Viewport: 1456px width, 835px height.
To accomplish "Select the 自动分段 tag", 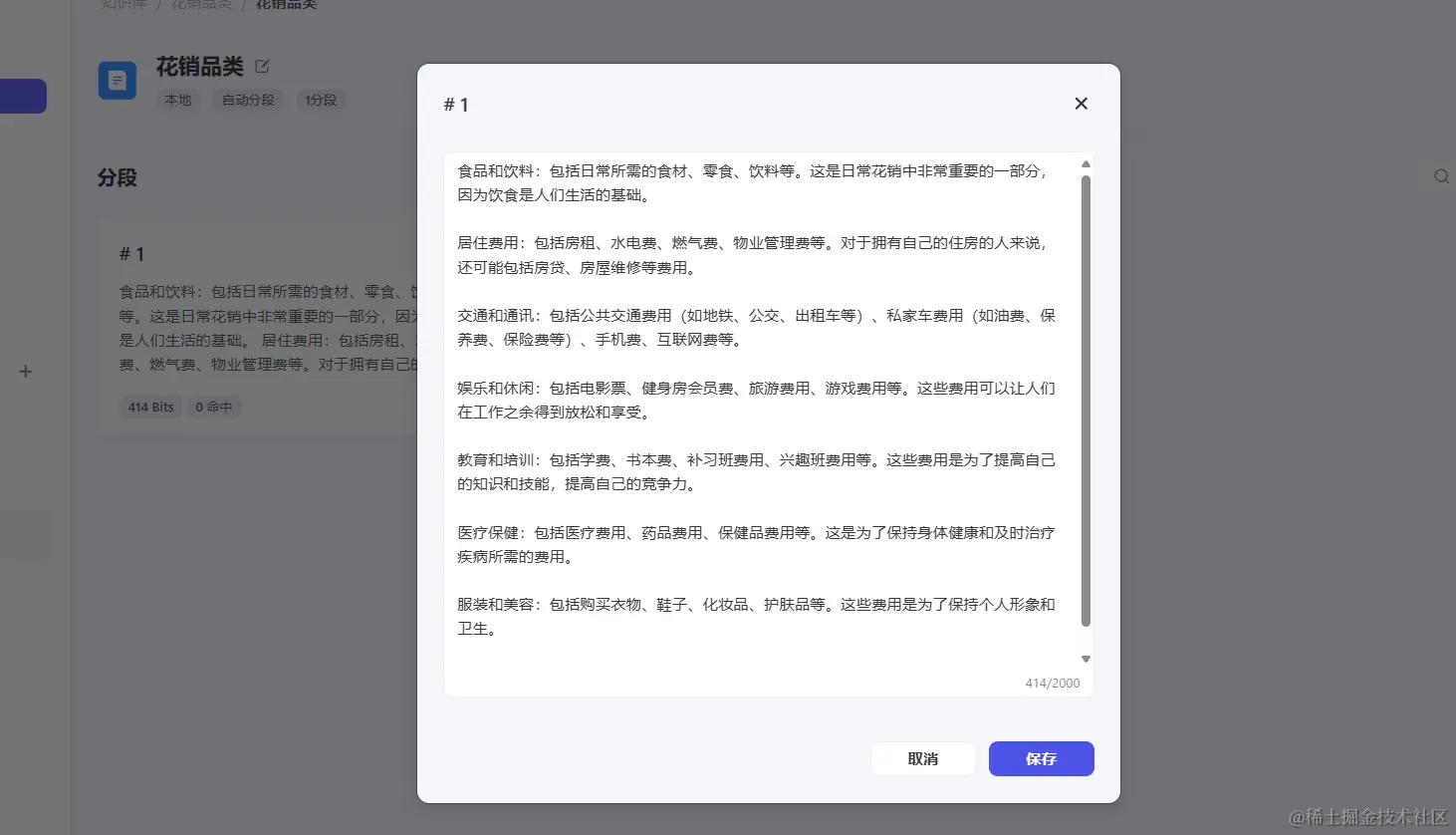I will pyautogui.click(x=248, y=100).
